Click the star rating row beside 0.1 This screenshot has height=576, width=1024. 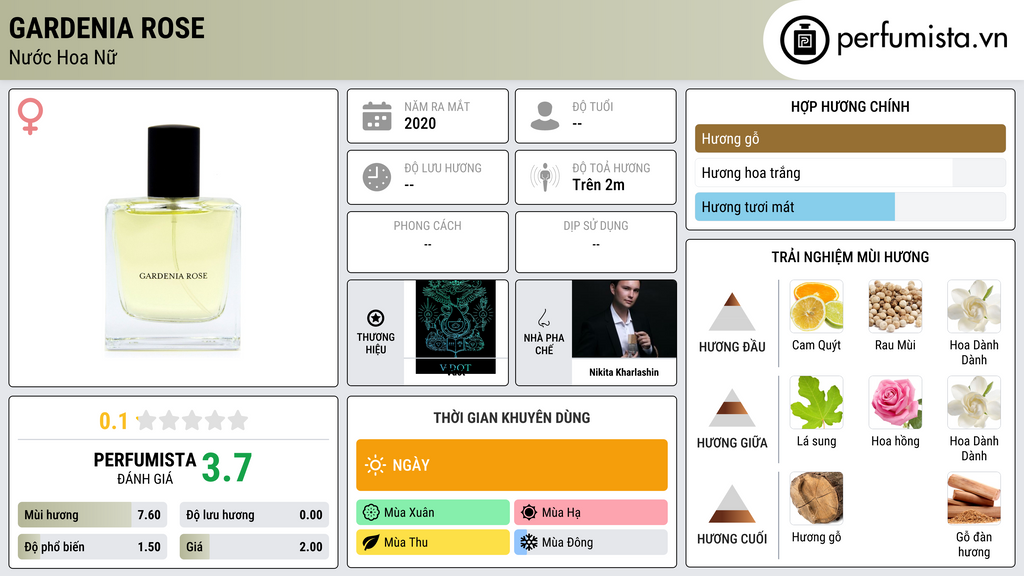[192, 420]
